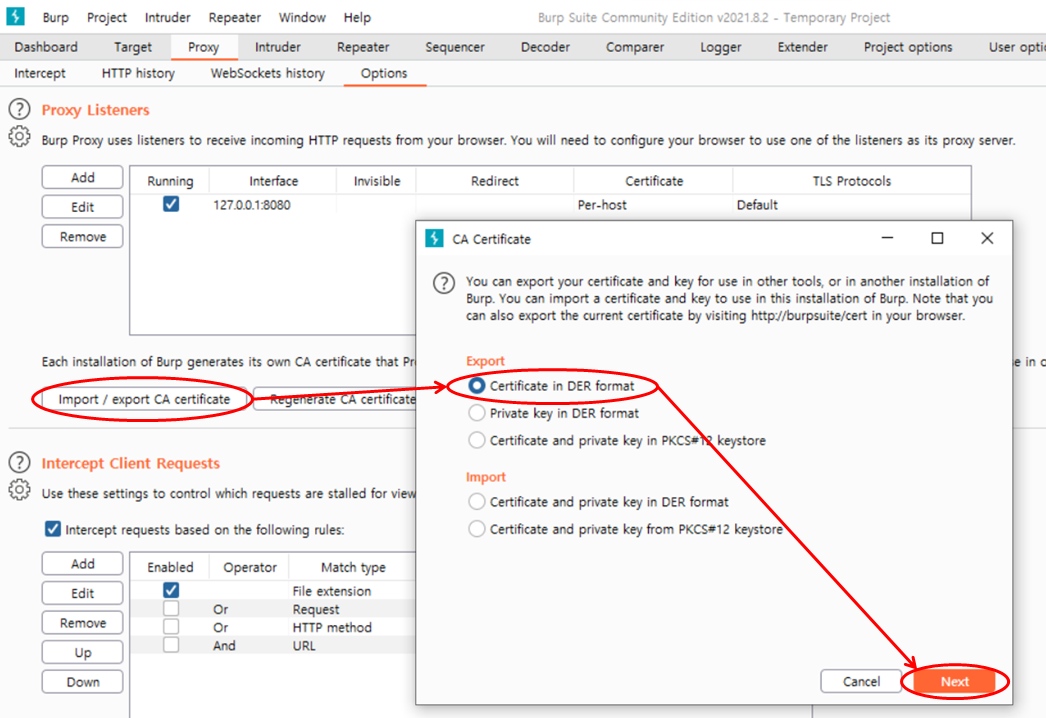The image size is (1046, 718).
Task: Click Regenerate CA certificate button
Action: (x=335, y=399)
